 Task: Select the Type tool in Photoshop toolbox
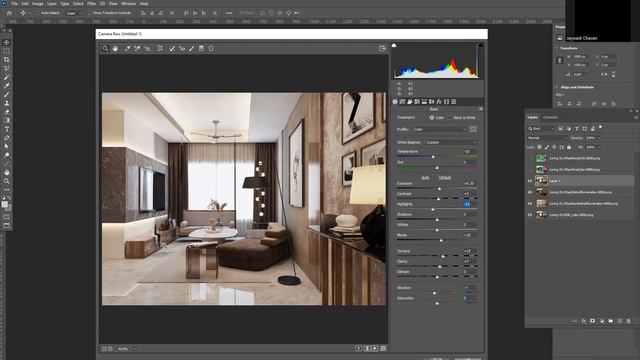coord(7,129)
